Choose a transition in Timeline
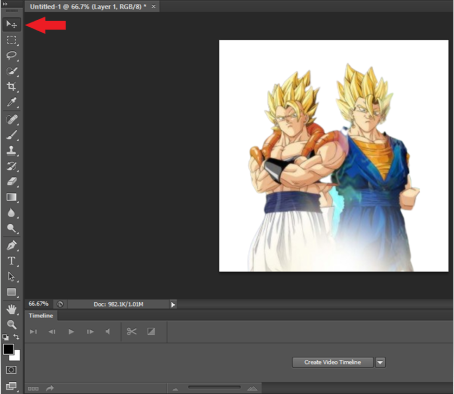Screen dimensions: 454x394 point(151,331)
